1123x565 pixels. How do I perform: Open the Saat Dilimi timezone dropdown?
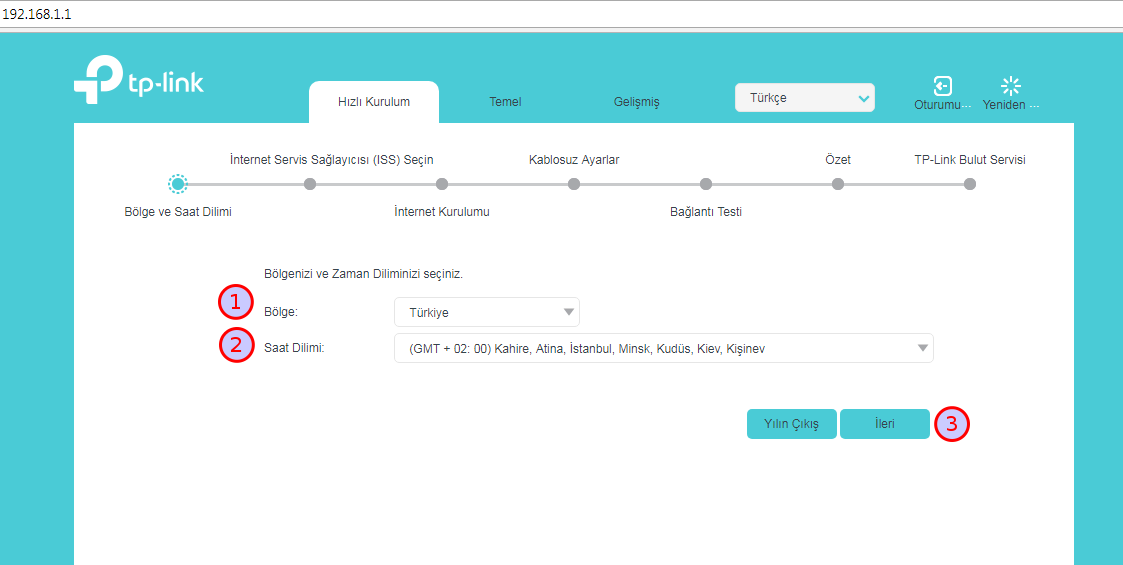coord(663,348)
